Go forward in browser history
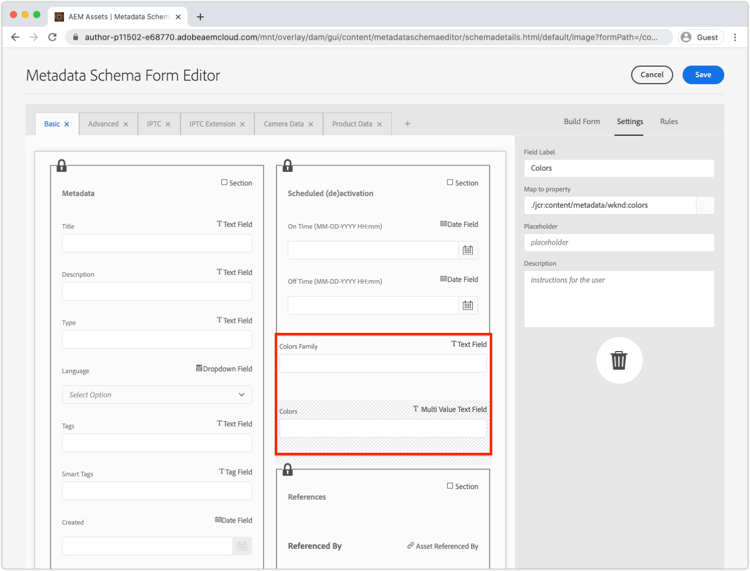Viewport: 750px width, 571px height. click(33, 37)
